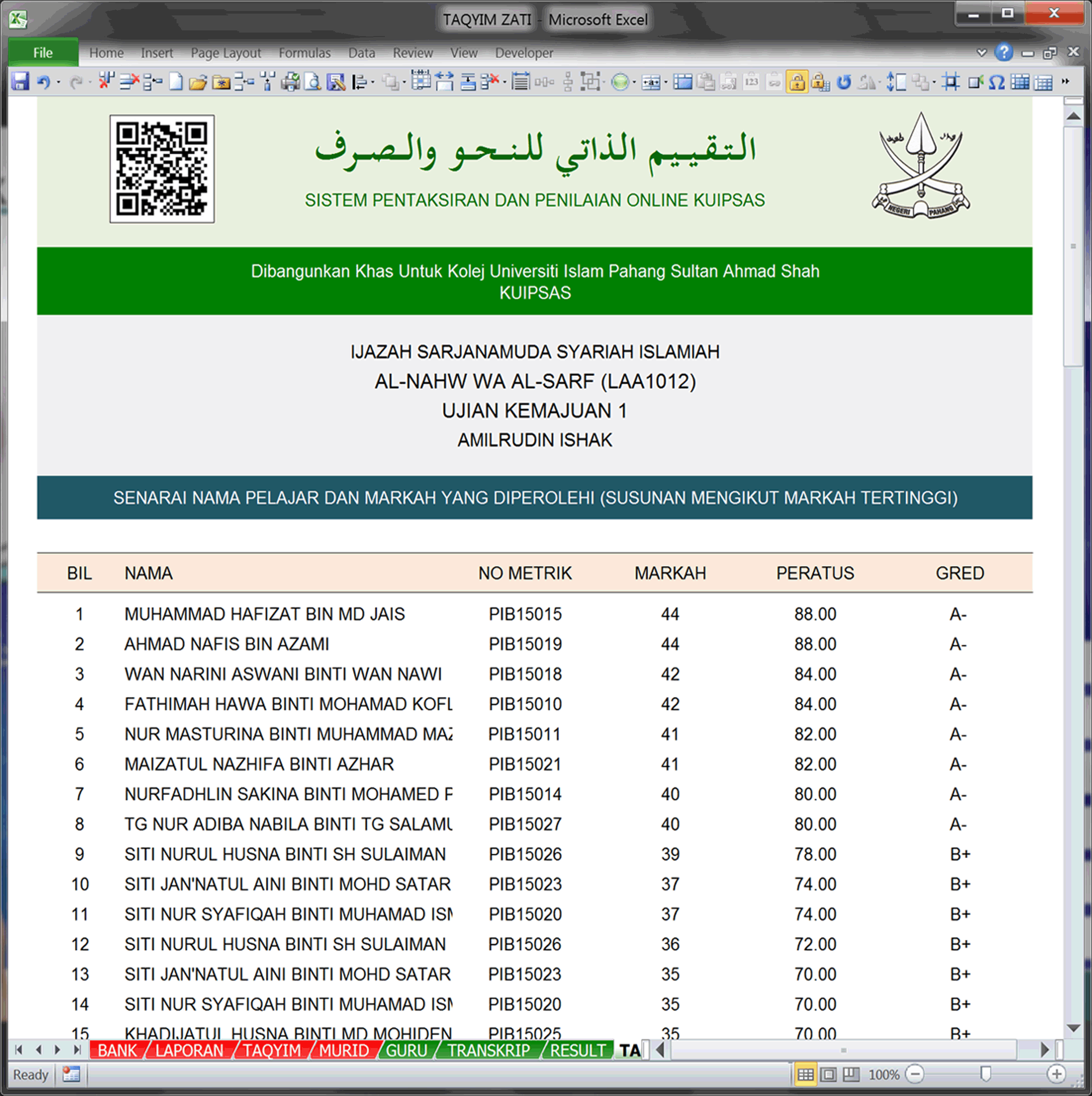Open the Page Layout ribbon tab
Screen dimensions: 1092x1096
[225, 53]
